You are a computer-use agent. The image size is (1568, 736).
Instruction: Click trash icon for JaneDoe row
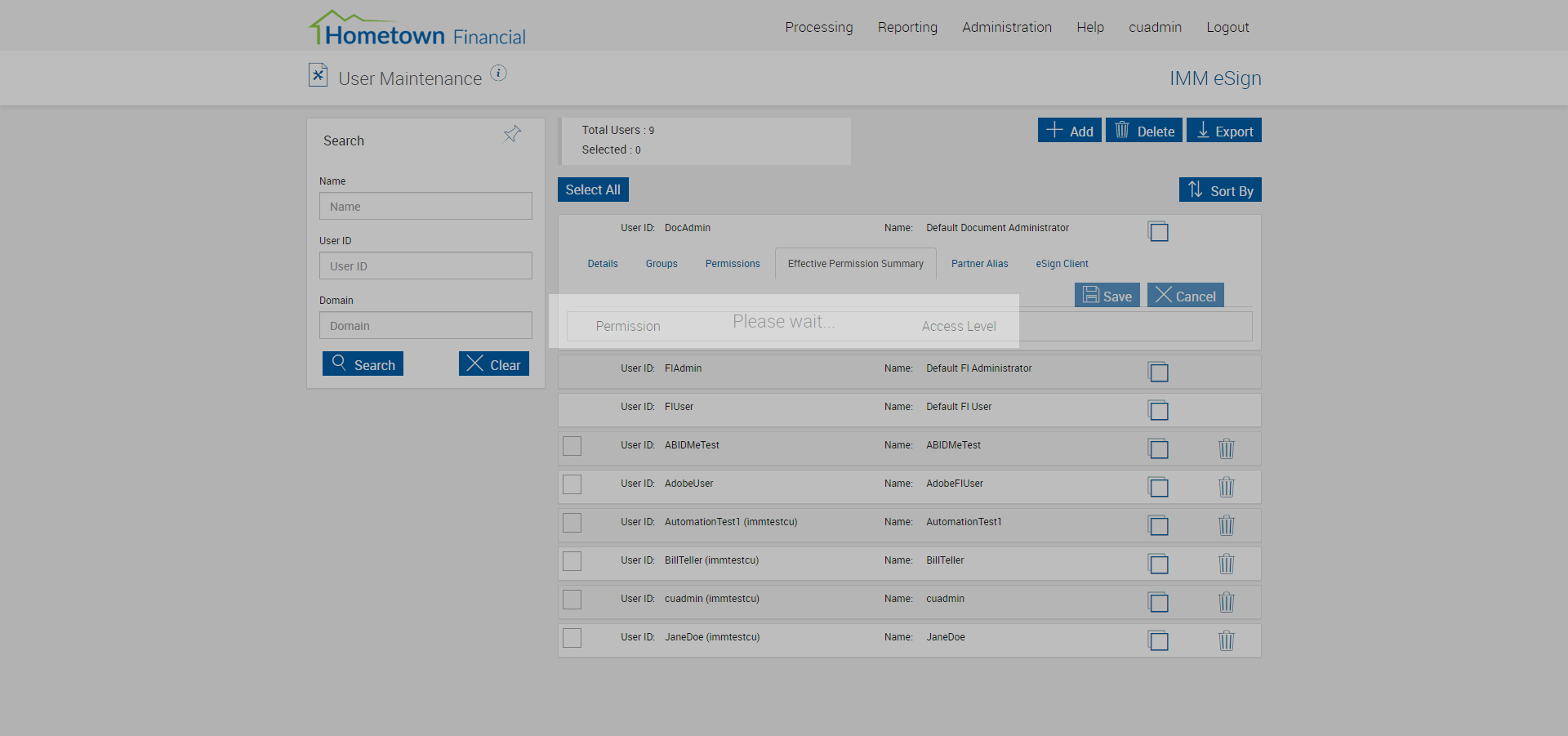1226,640
